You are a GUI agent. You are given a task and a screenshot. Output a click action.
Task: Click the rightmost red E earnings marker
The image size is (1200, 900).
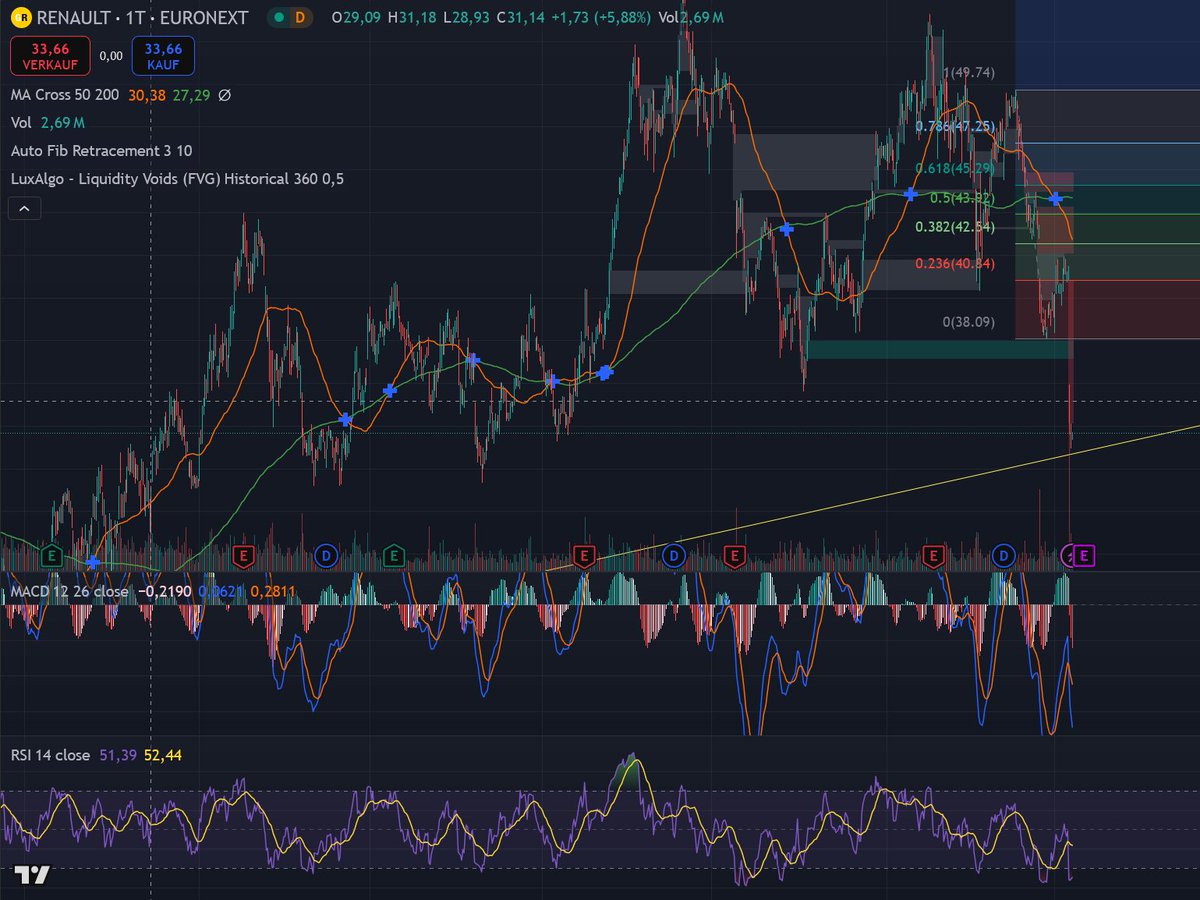click(x=933, y=554)
